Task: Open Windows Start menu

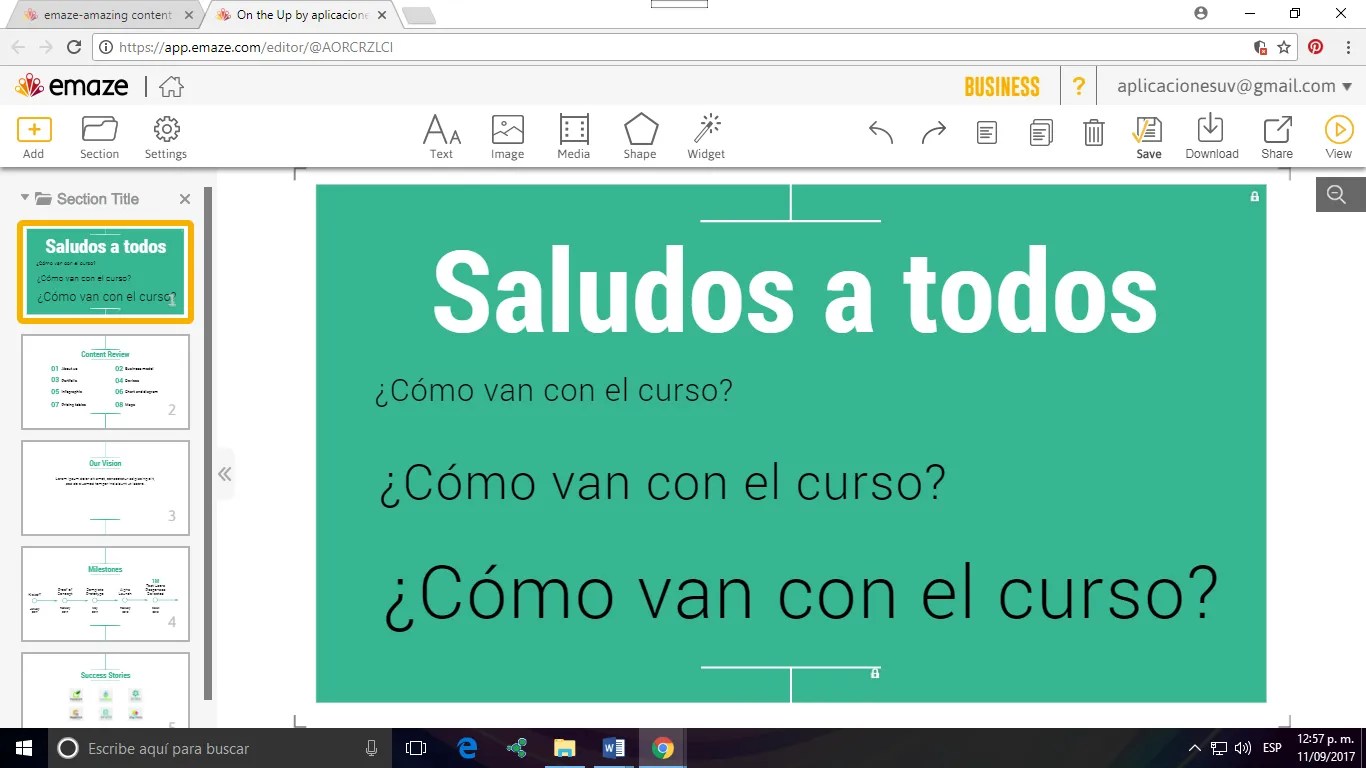Action: (24, 748)
